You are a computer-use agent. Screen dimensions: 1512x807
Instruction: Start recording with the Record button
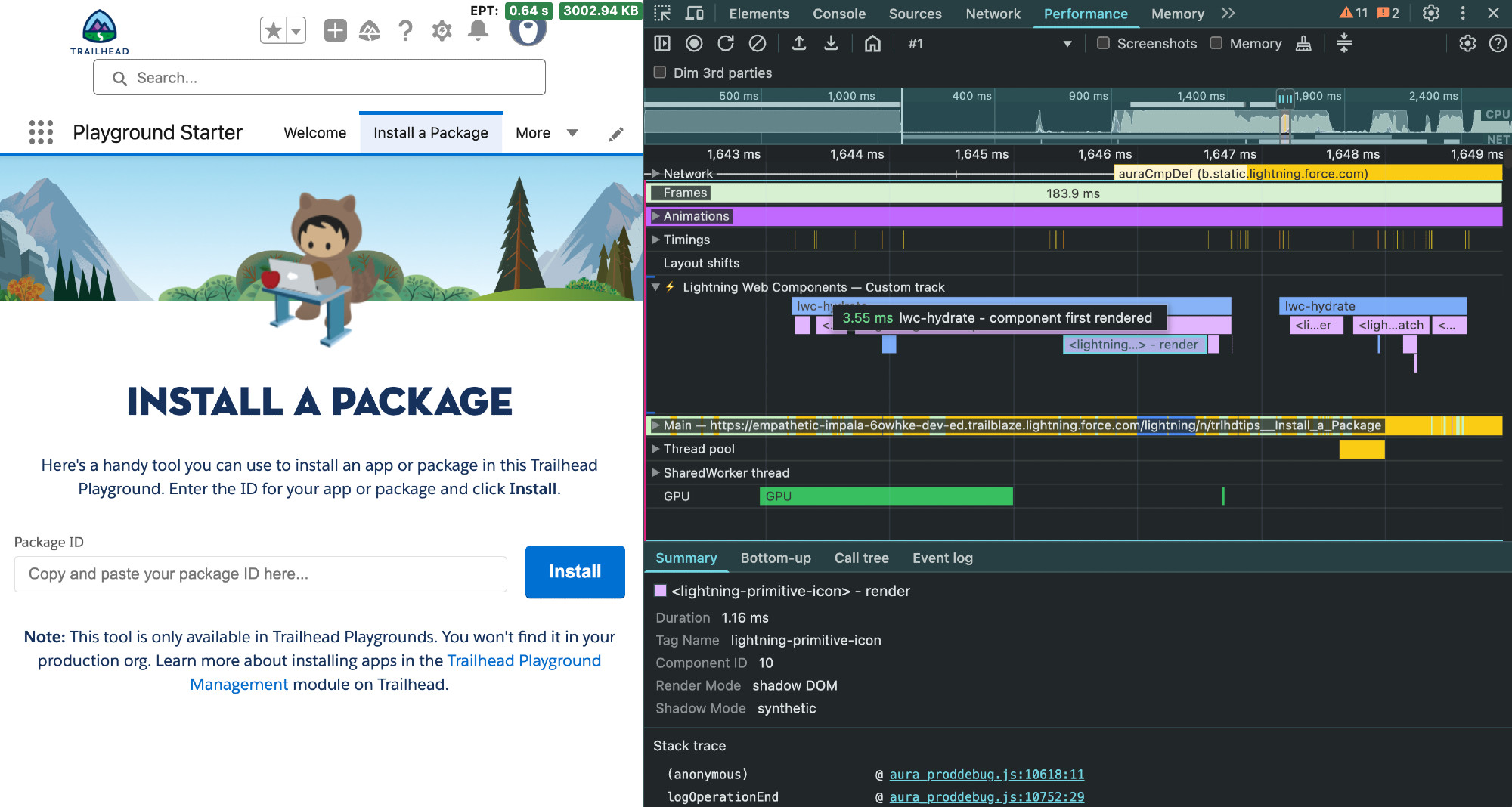(x=694, y=43)
